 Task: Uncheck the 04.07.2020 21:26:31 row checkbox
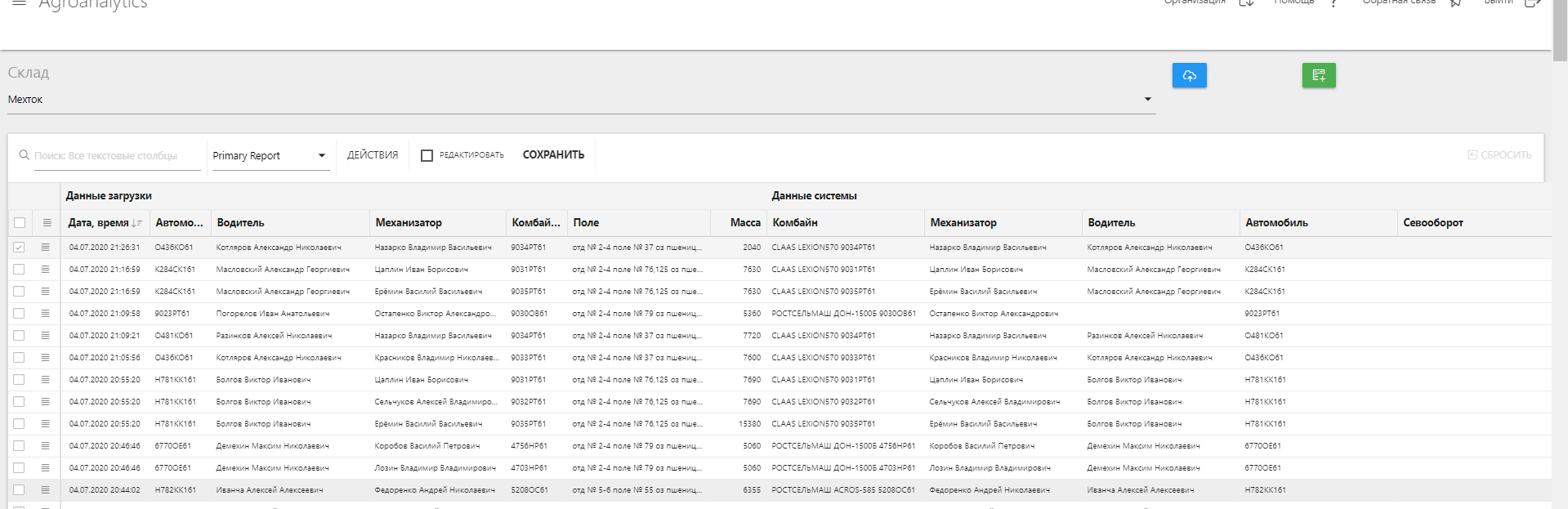click(x=20, y=247)
